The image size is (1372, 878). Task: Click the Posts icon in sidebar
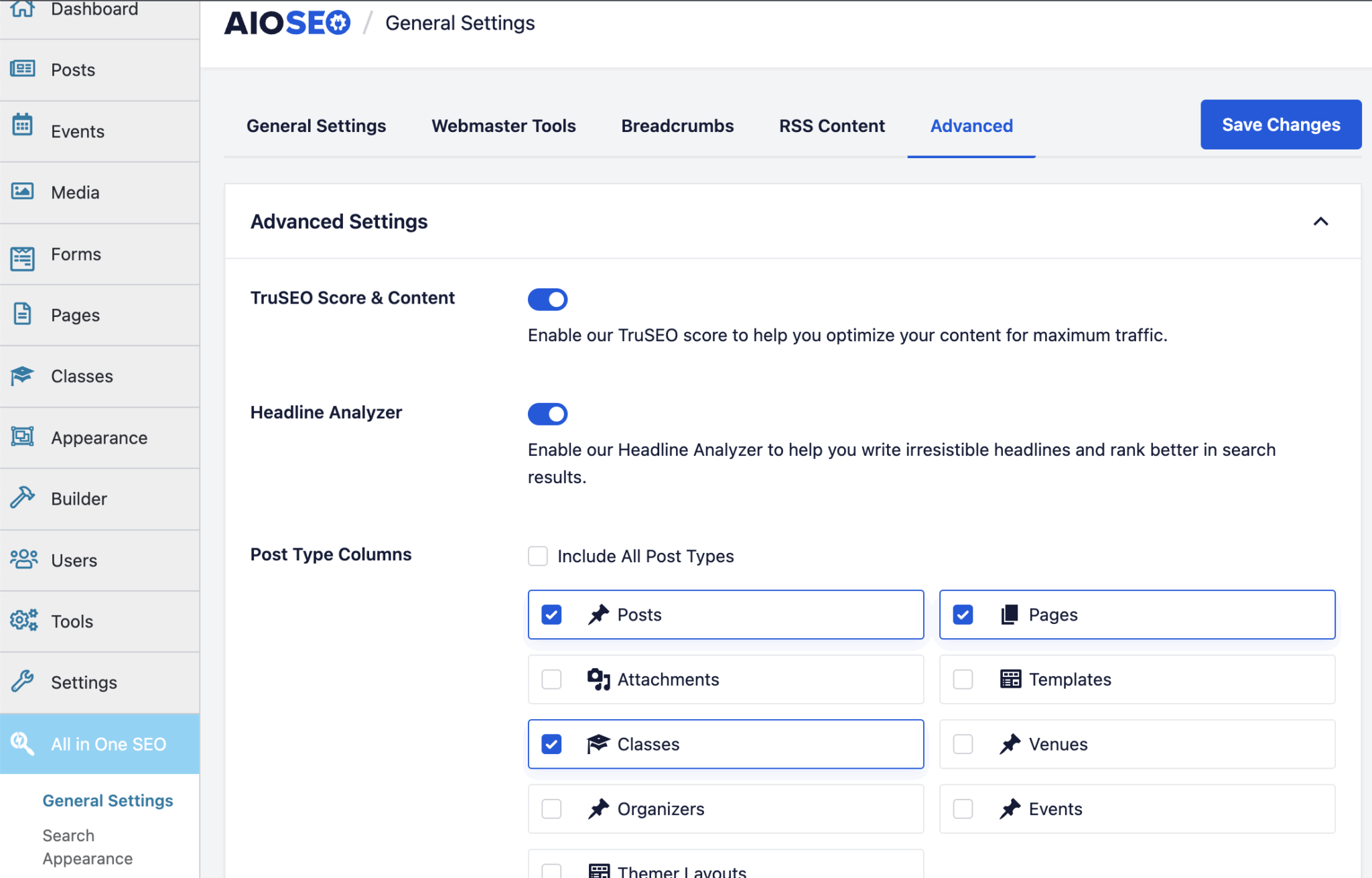point(23,69)
